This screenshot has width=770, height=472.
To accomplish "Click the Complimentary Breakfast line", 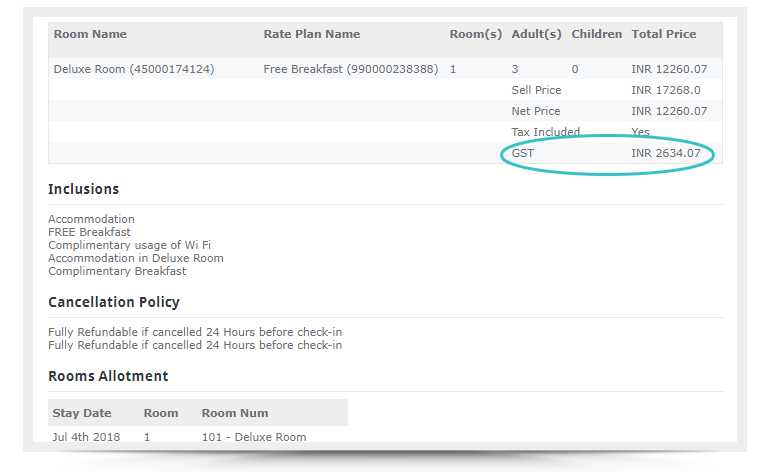I will (x=117, y=271).
